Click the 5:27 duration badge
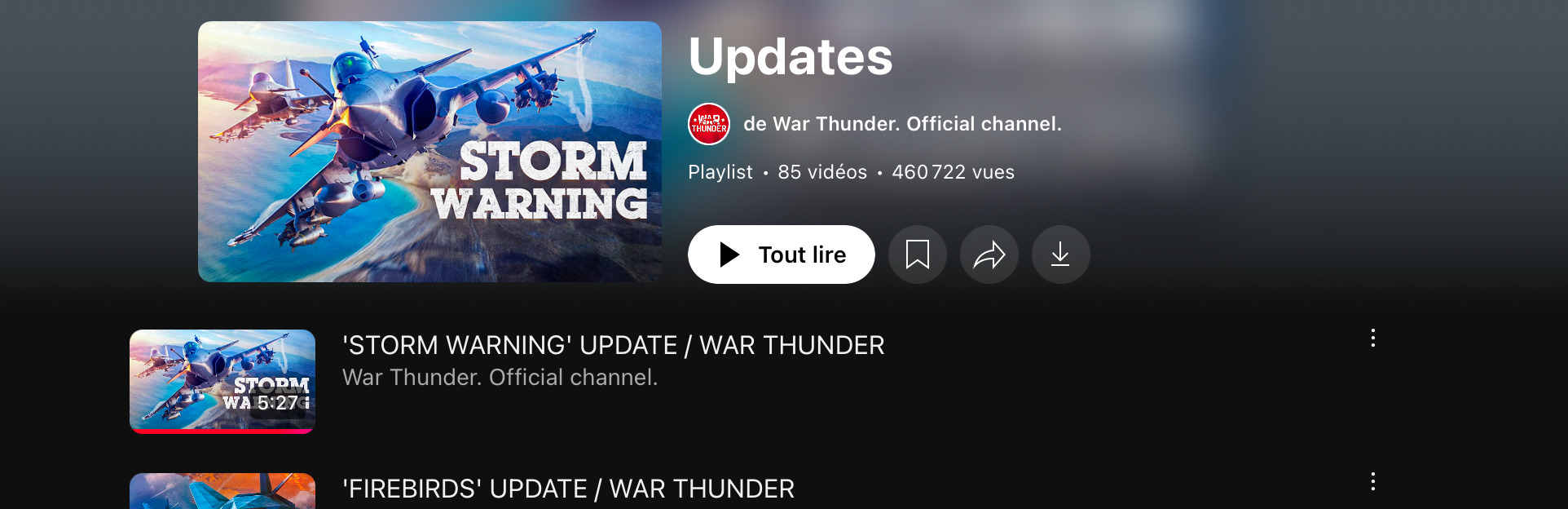Viewport: 1568px width, 509px height. pos(278,403)
